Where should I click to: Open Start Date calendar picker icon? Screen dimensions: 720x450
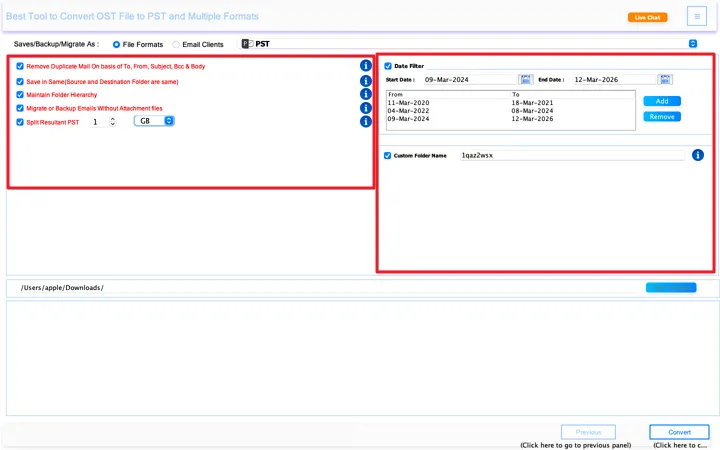[526, 79]
